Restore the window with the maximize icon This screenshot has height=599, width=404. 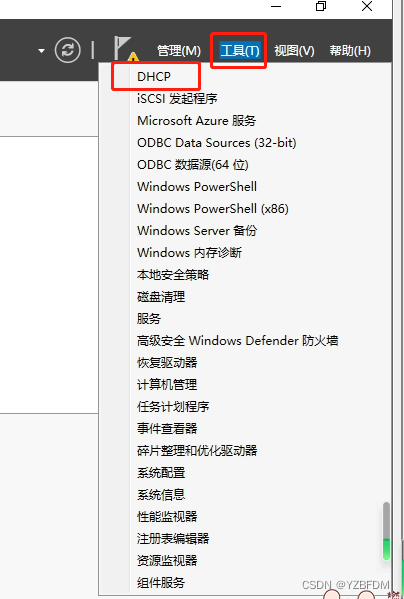pyautogui.click(x=321, y=6)
